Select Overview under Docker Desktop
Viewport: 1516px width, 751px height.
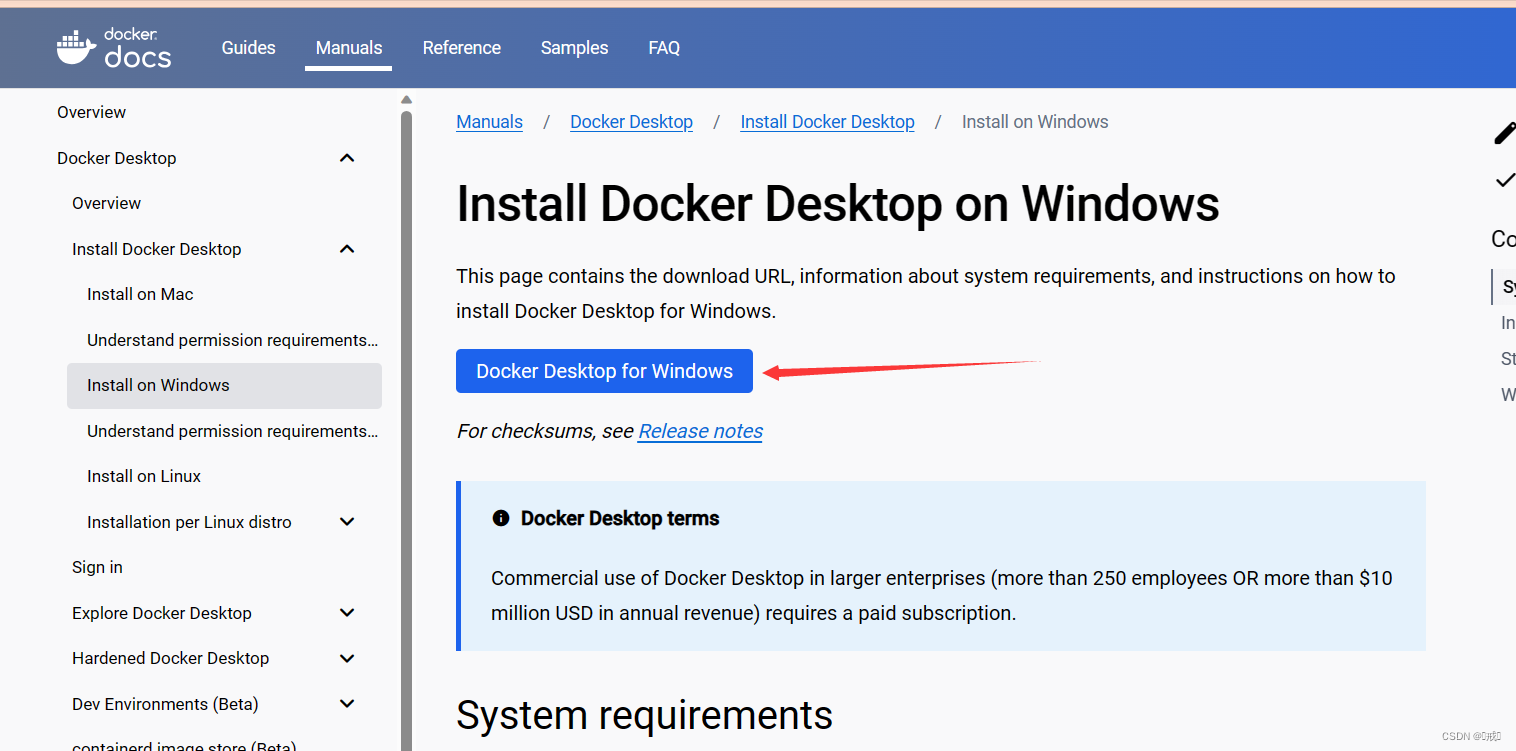tap(106, 203)
